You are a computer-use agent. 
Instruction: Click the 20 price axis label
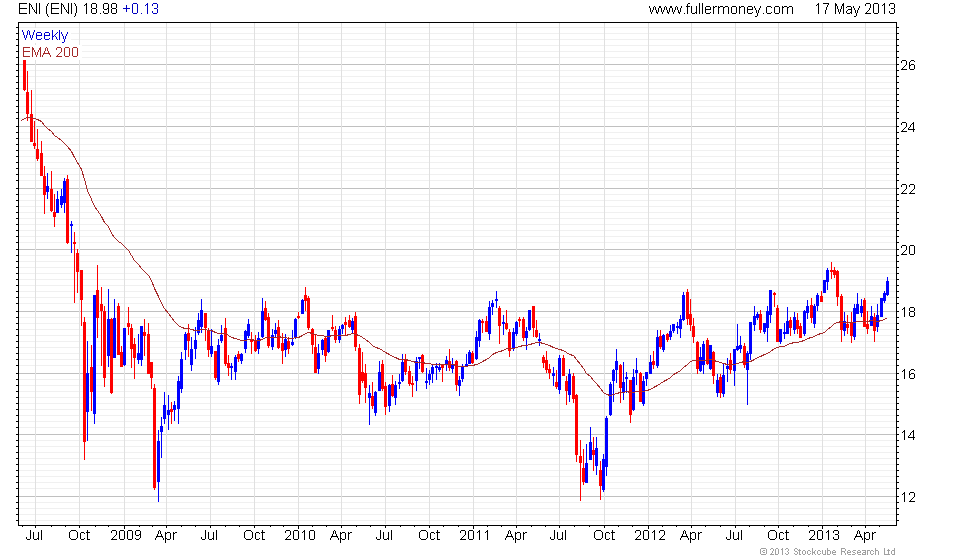tap(908, 250)
